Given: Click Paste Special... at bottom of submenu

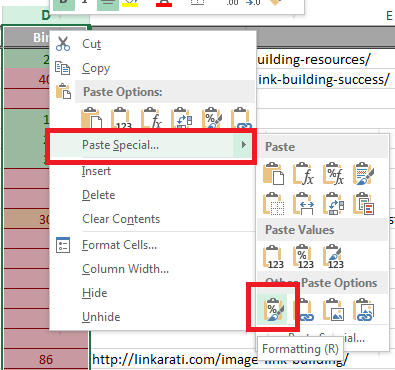Looking at the screenshot, I should point(327,338).
